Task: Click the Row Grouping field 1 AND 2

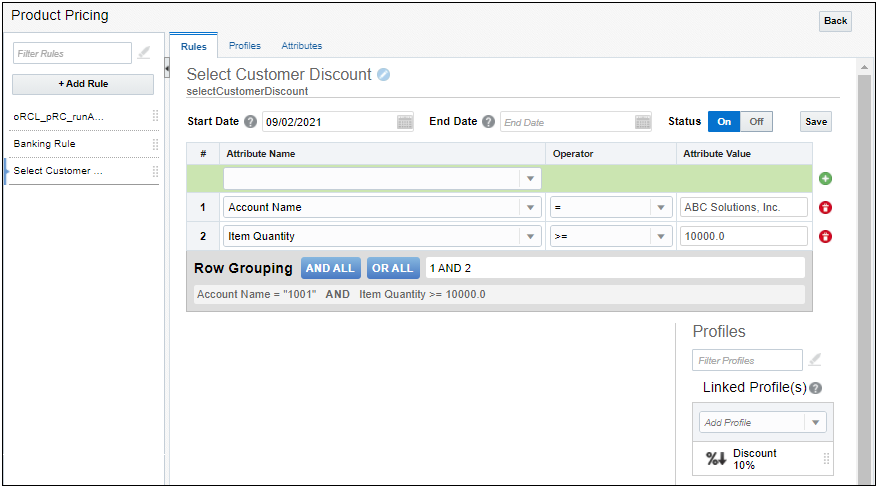Action: (615, 268)
